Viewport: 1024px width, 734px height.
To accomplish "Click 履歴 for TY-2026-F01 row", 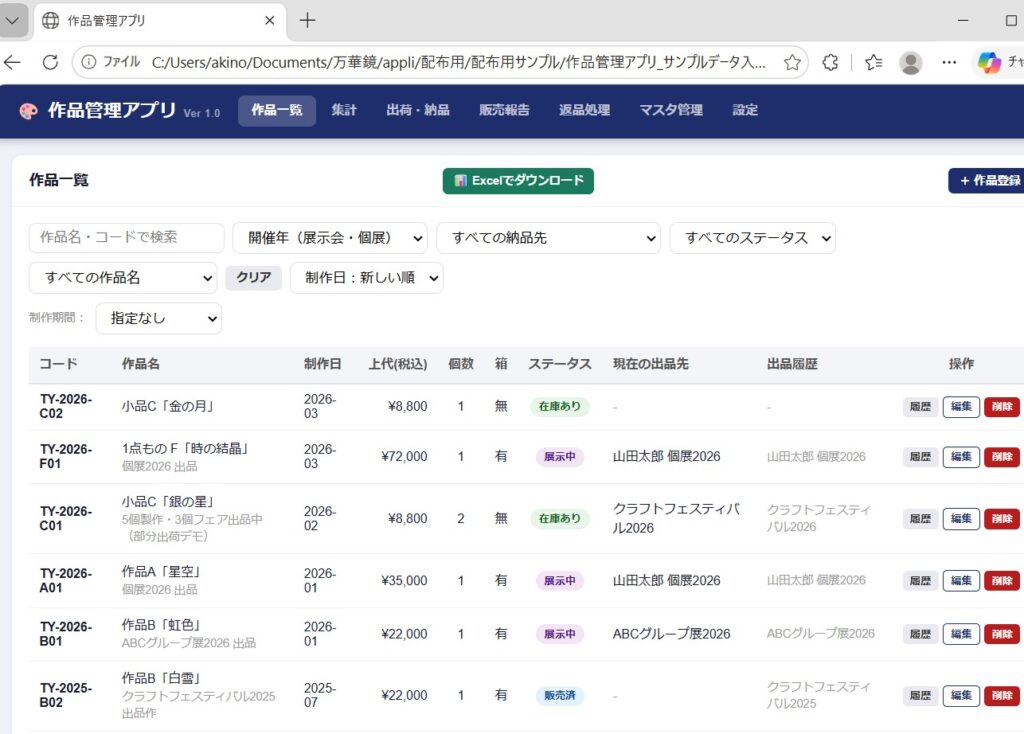I will 920,457.
